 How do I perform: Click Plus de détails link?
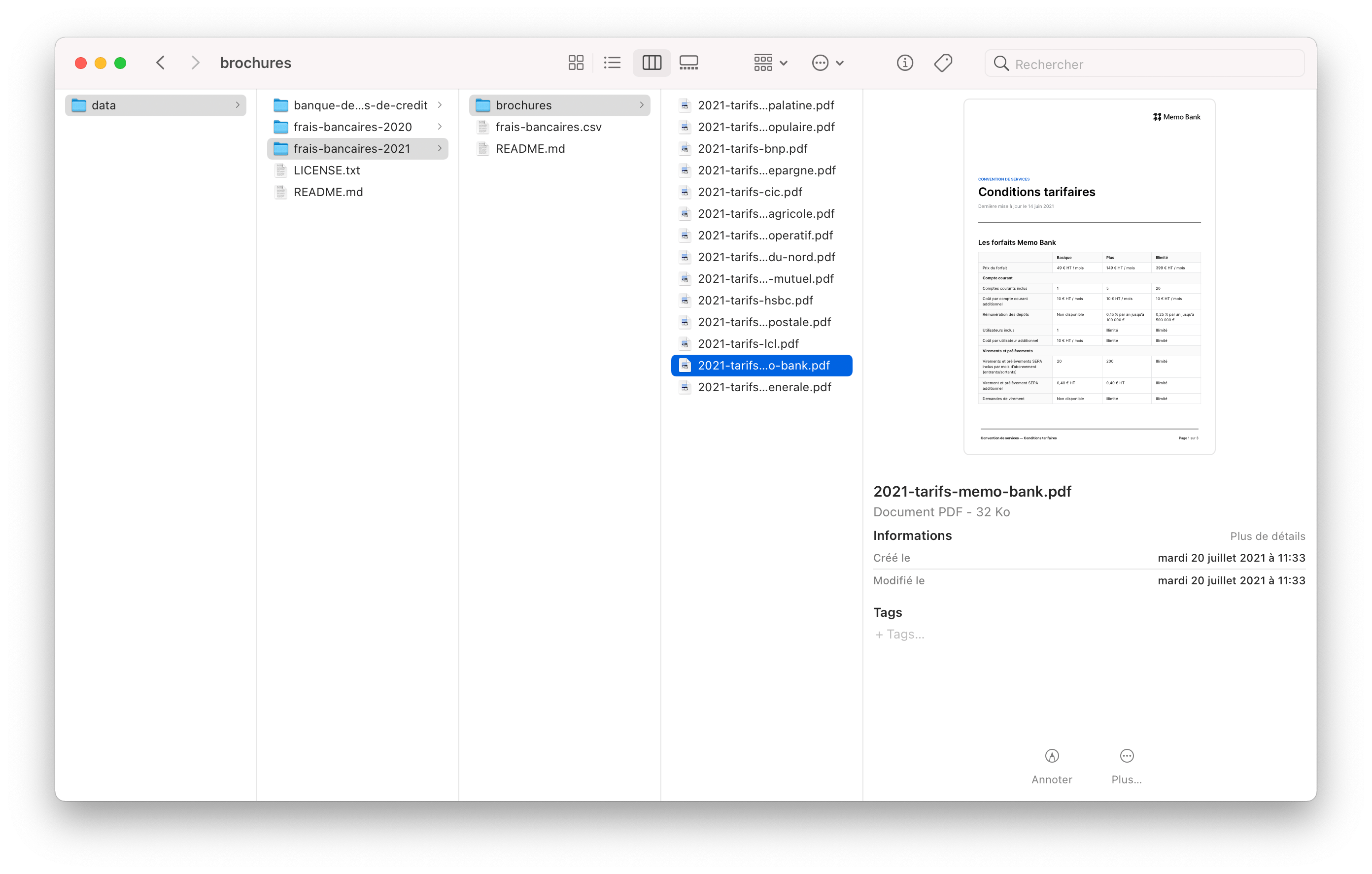click(1267, 536)
